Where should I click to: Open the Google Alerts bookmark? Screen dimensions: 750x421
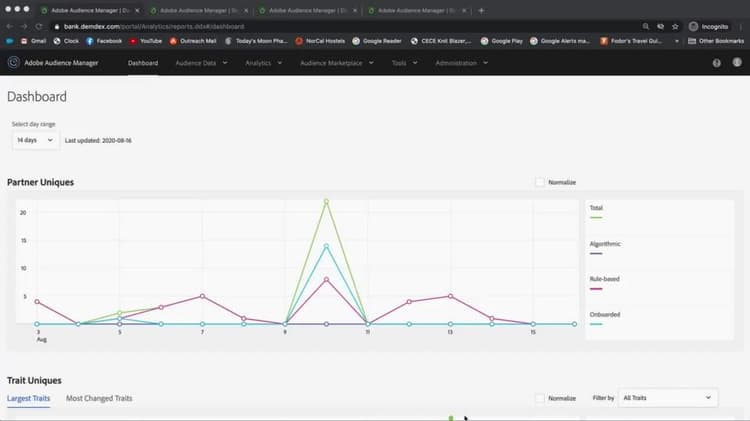tap(560, 41)
